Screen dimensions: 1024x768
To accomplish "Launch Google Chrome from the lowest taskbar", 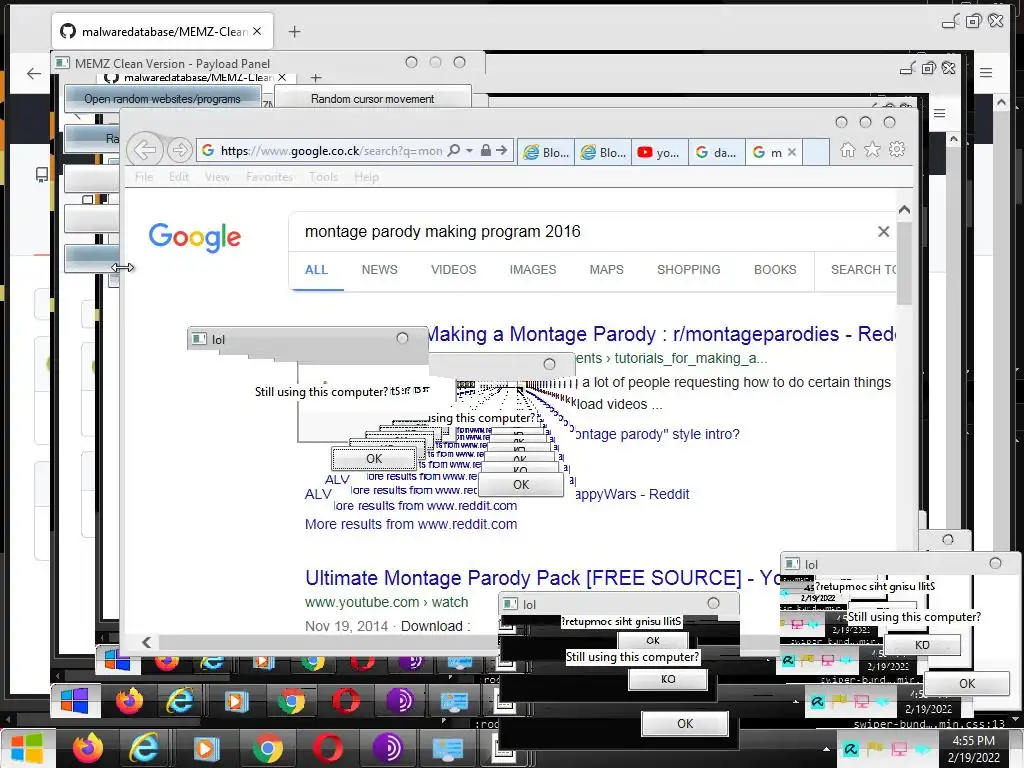I will point(268,749).
